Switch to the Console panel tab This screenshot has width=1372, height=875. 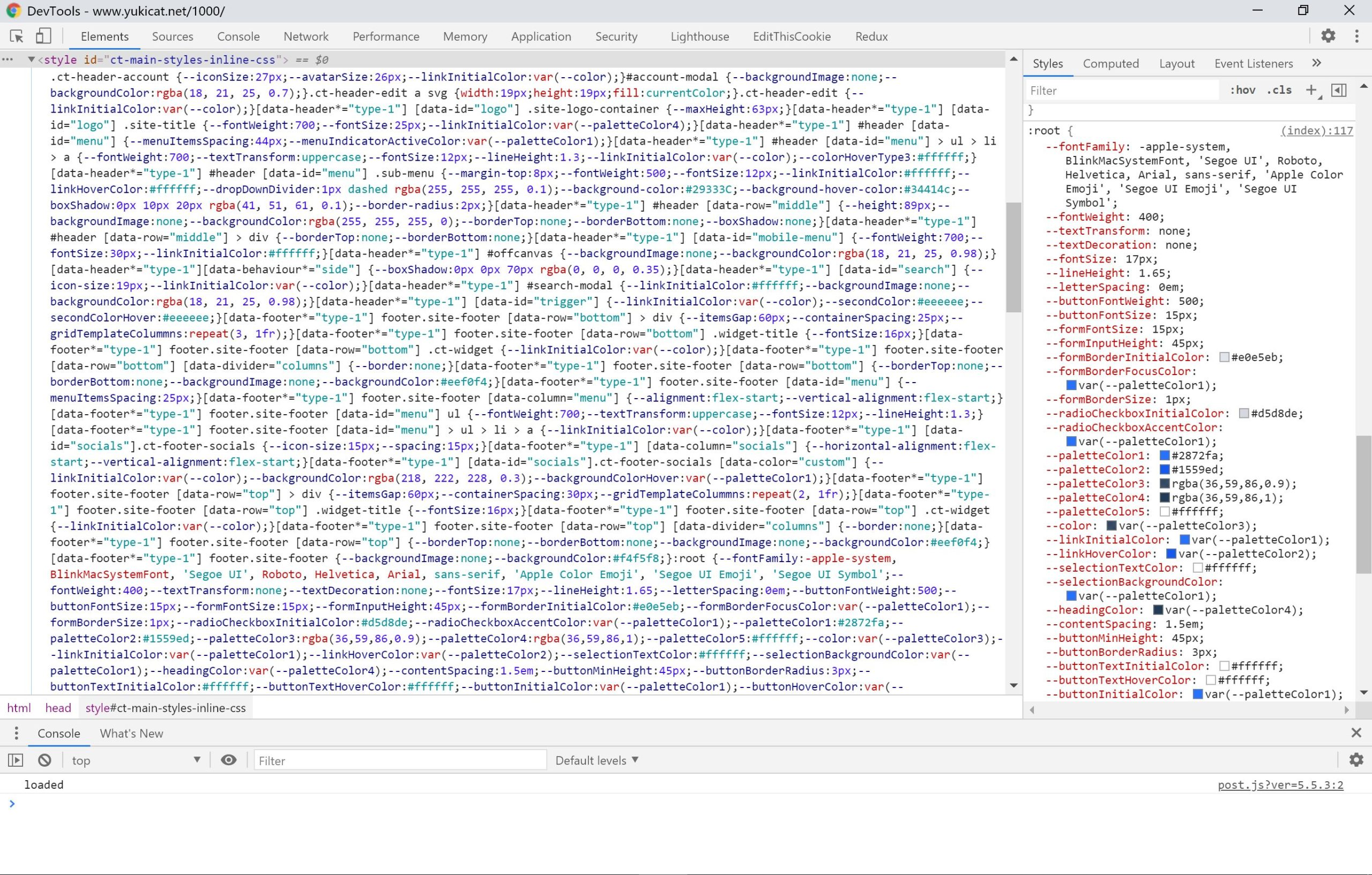(238, 36)
